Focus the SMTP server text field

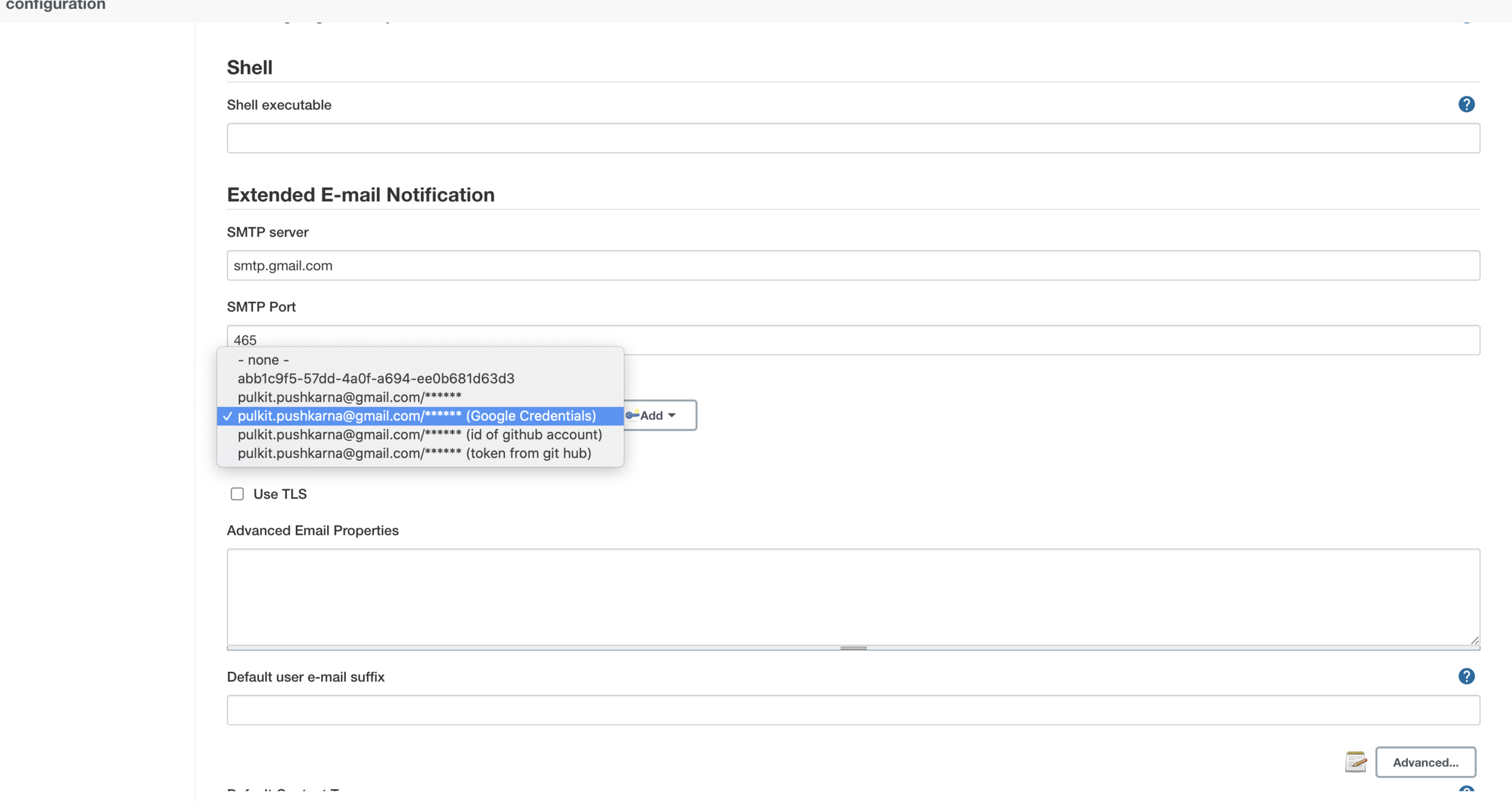pos(853,266)
